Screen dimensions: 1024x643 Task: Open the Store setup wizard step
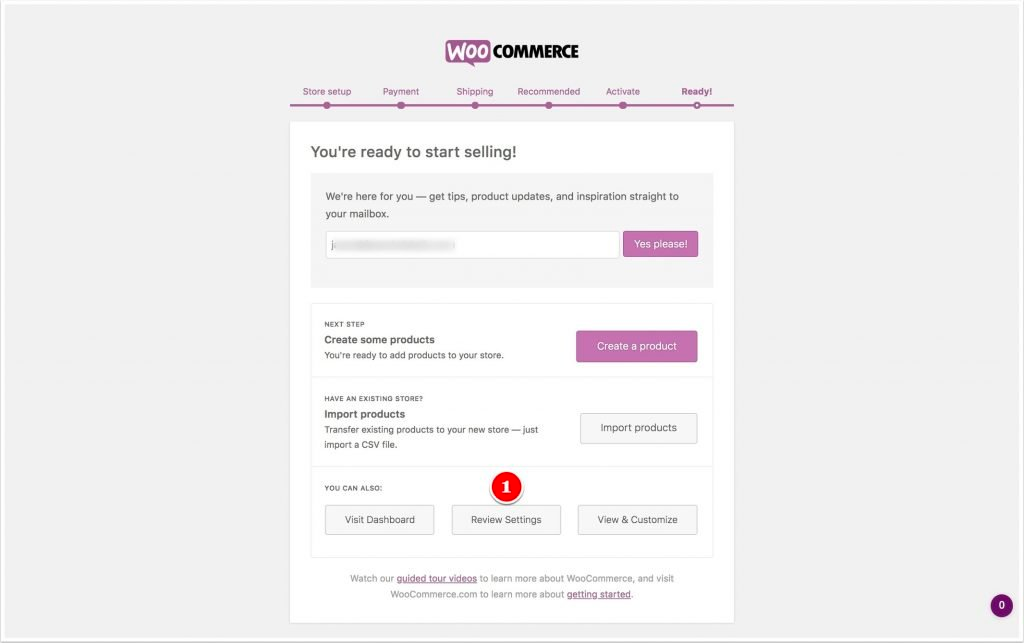[326, 91]
